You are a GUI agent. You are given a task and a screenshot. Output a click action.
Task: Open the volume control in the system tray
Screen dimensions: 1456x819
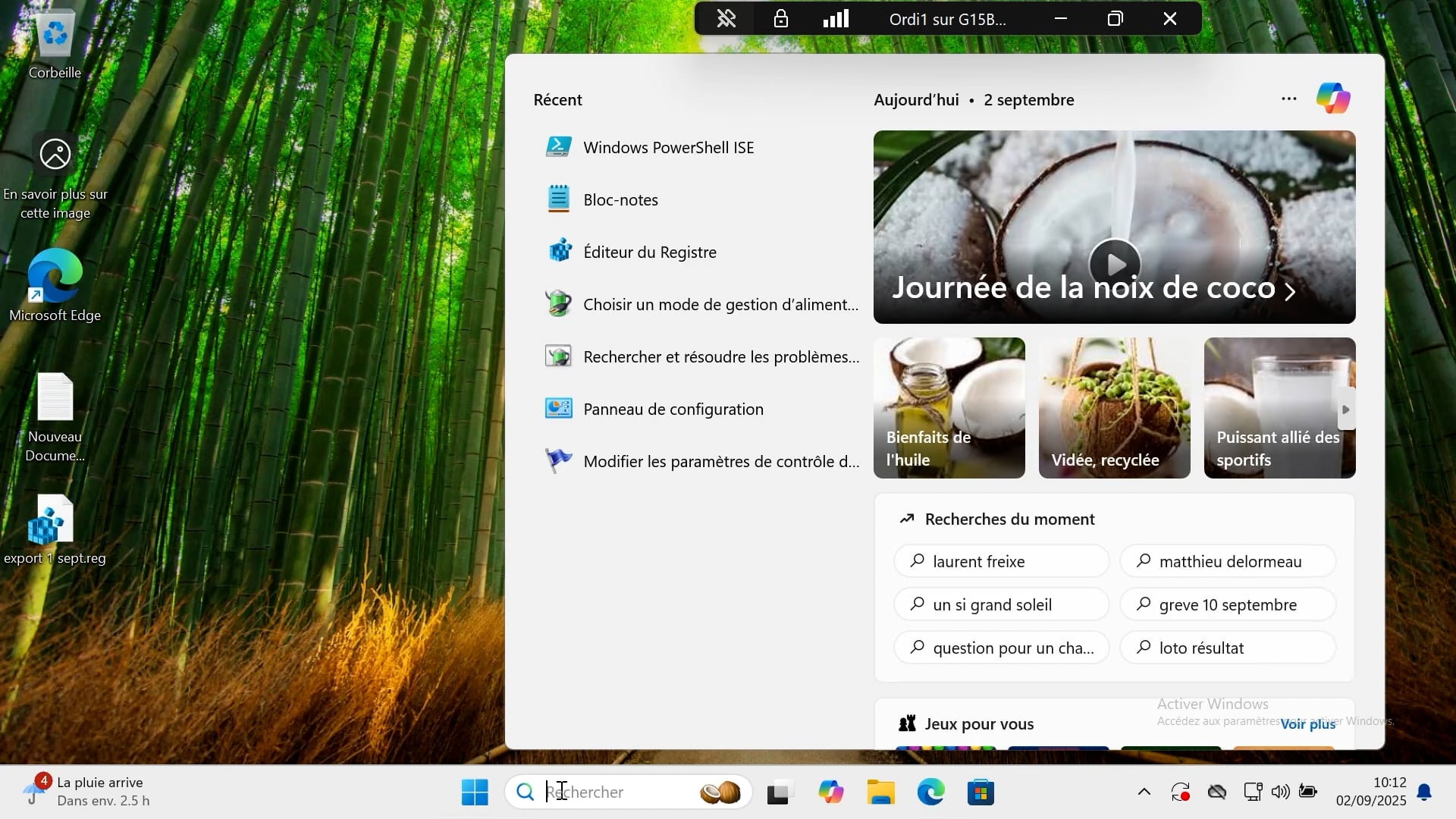pyautogui.click(x=1280, y=792)
